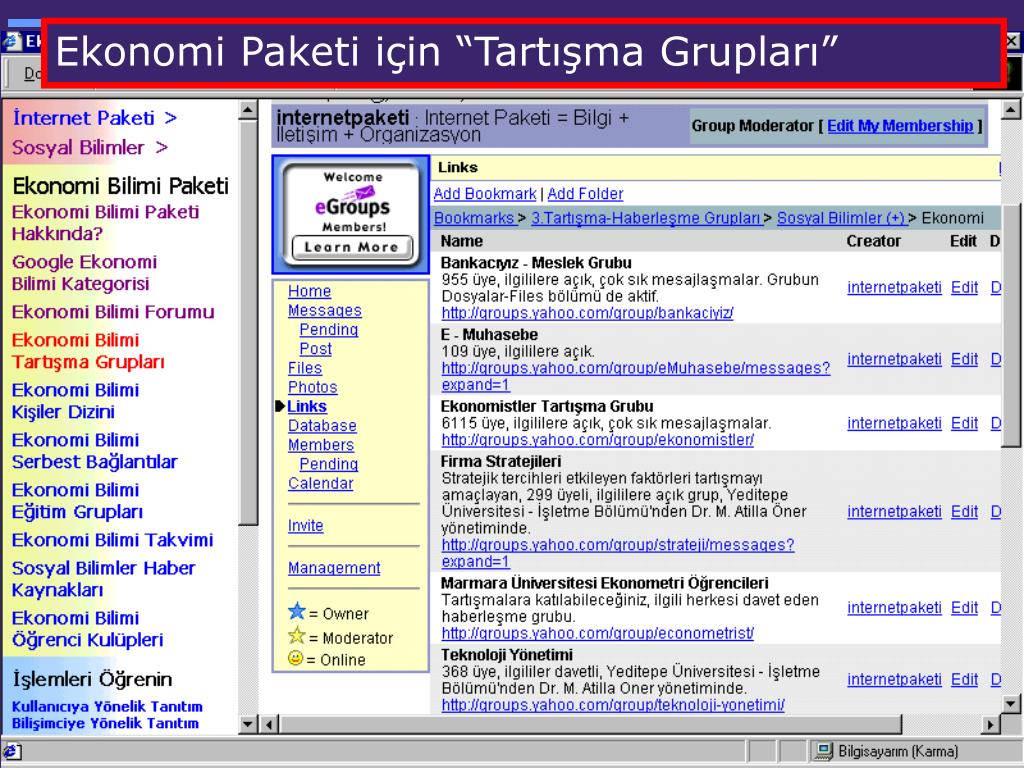Click Edit My Membership link
Image resolution: width=1024 pixels, height=768 pixels.
(900, 126)
